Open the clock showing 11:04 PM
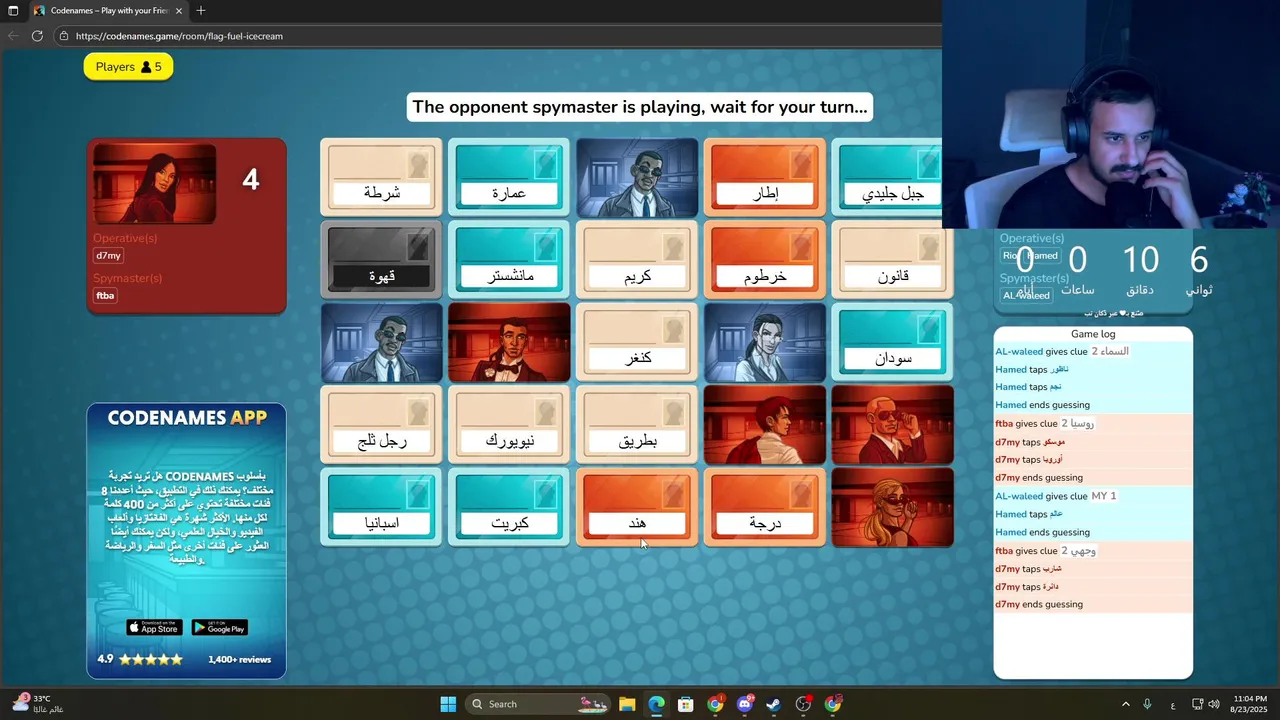The height and width of the screenshot is (720, 1280). (1250, 704)
